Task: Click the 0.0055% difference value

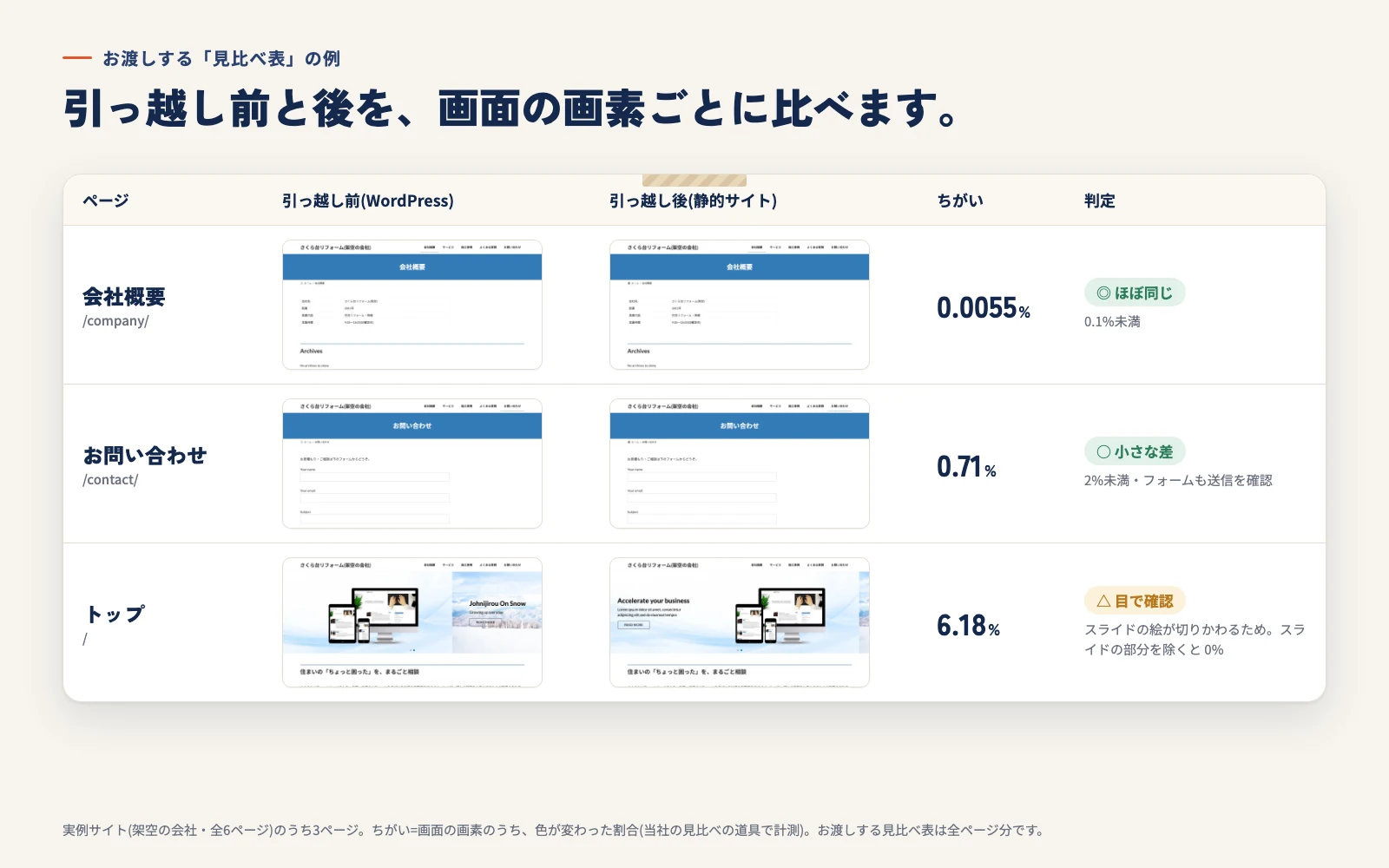Action: pyautogui.click(x=984, y=307)
